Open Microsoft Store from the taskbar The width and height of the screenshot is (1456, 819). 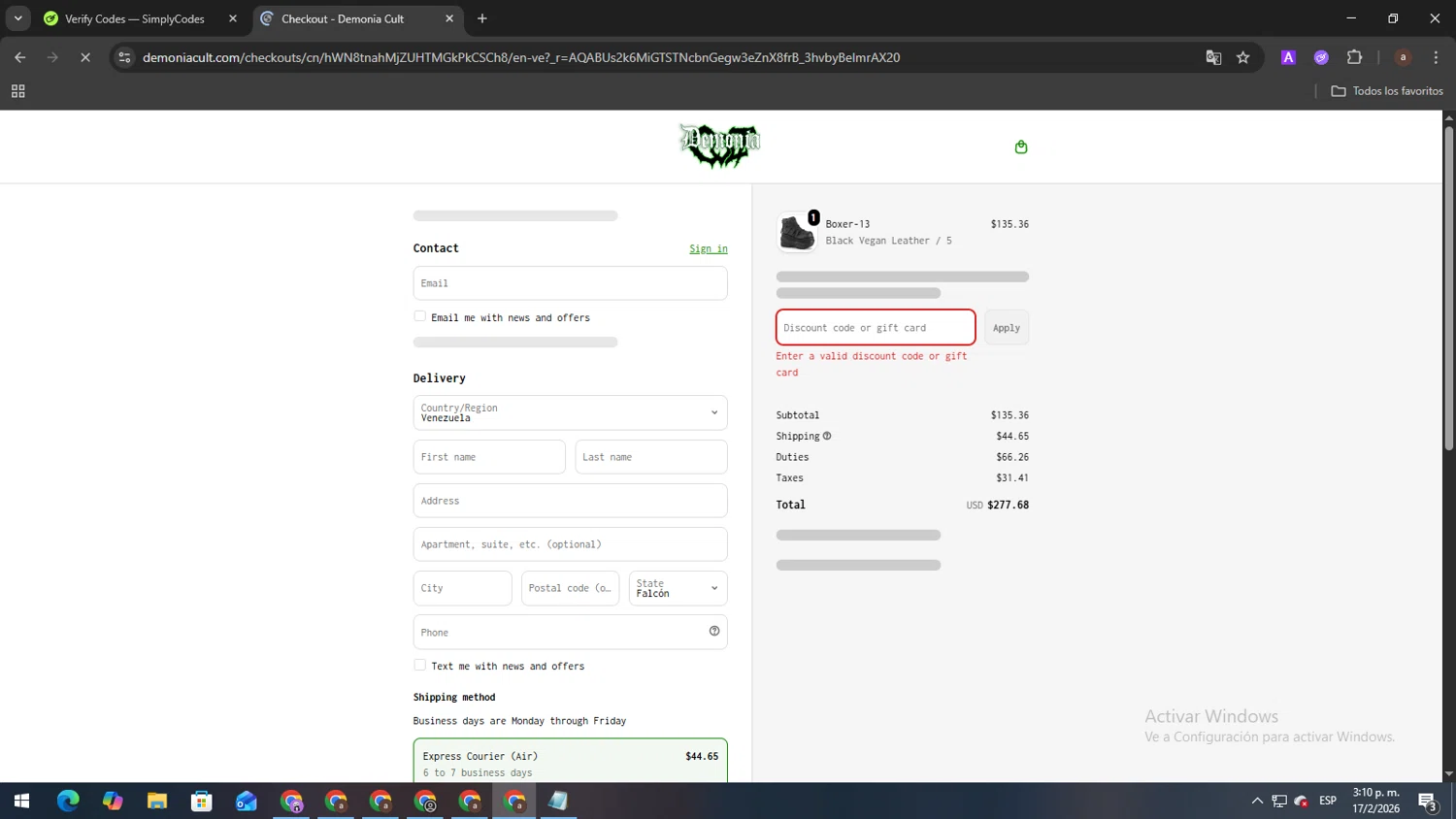(202, 801)
